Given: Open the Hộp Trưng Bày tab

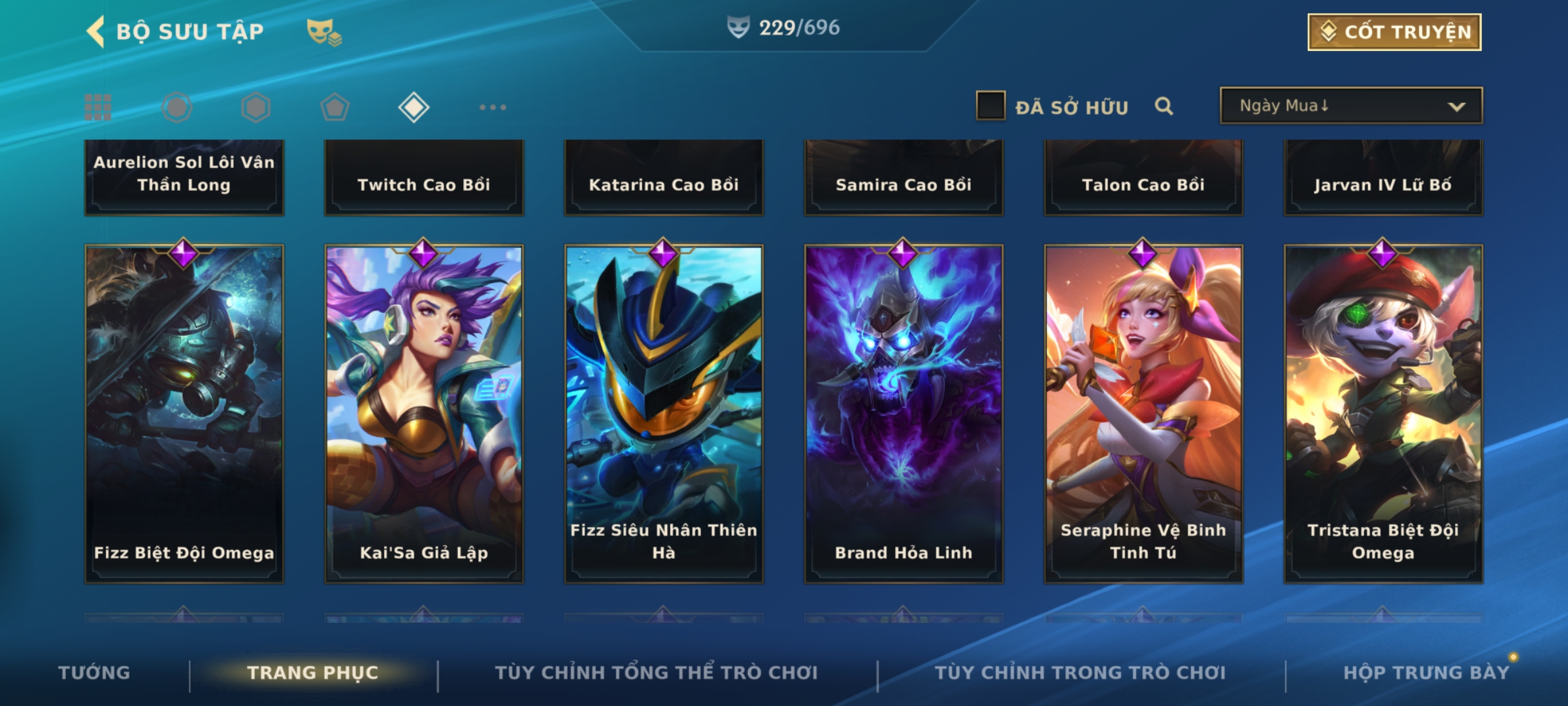Looking at the screenshot, I should click(1426, 673).
